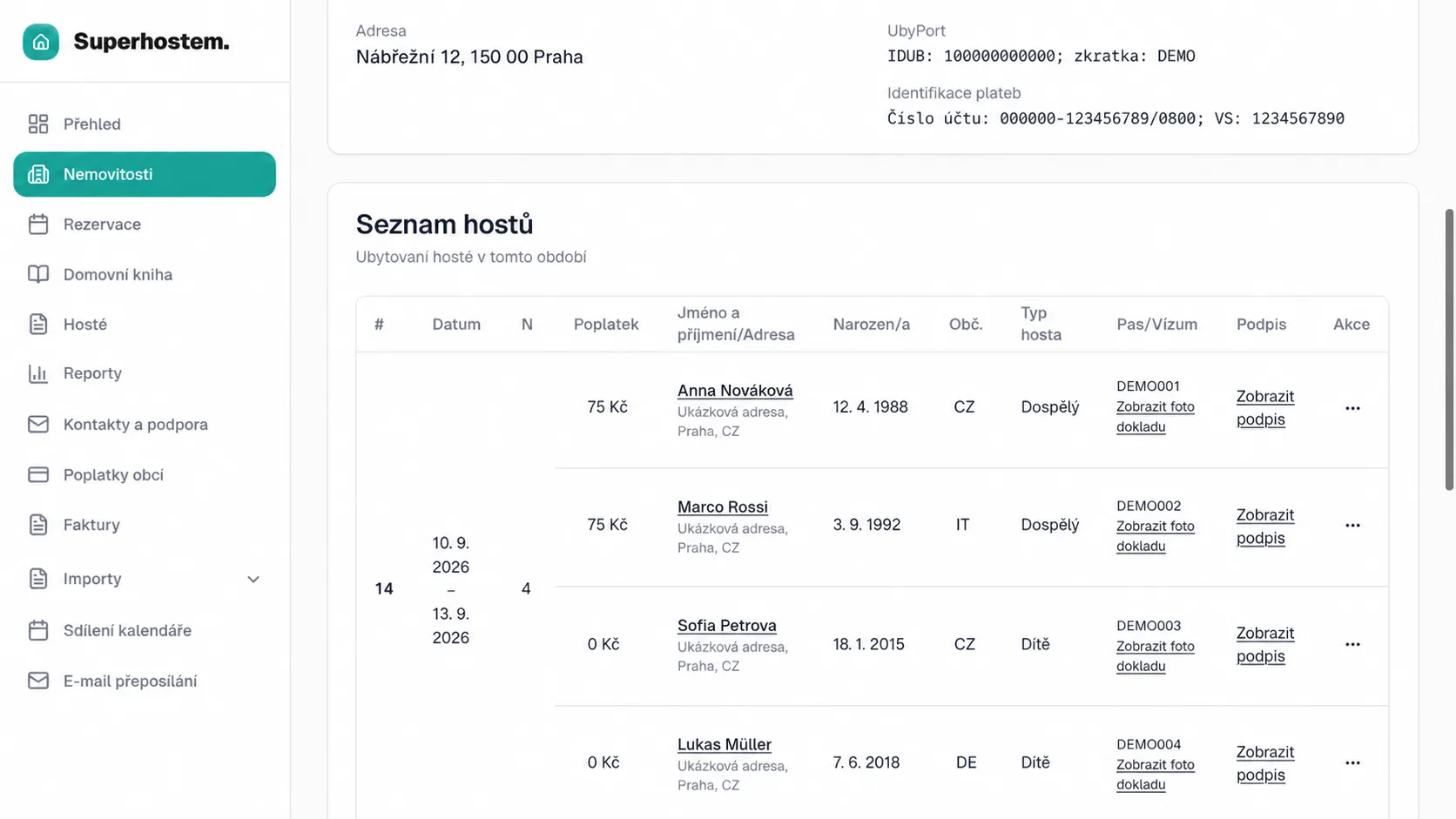
Task: Click the Importy file icon
Action: [x=38, y=579]
